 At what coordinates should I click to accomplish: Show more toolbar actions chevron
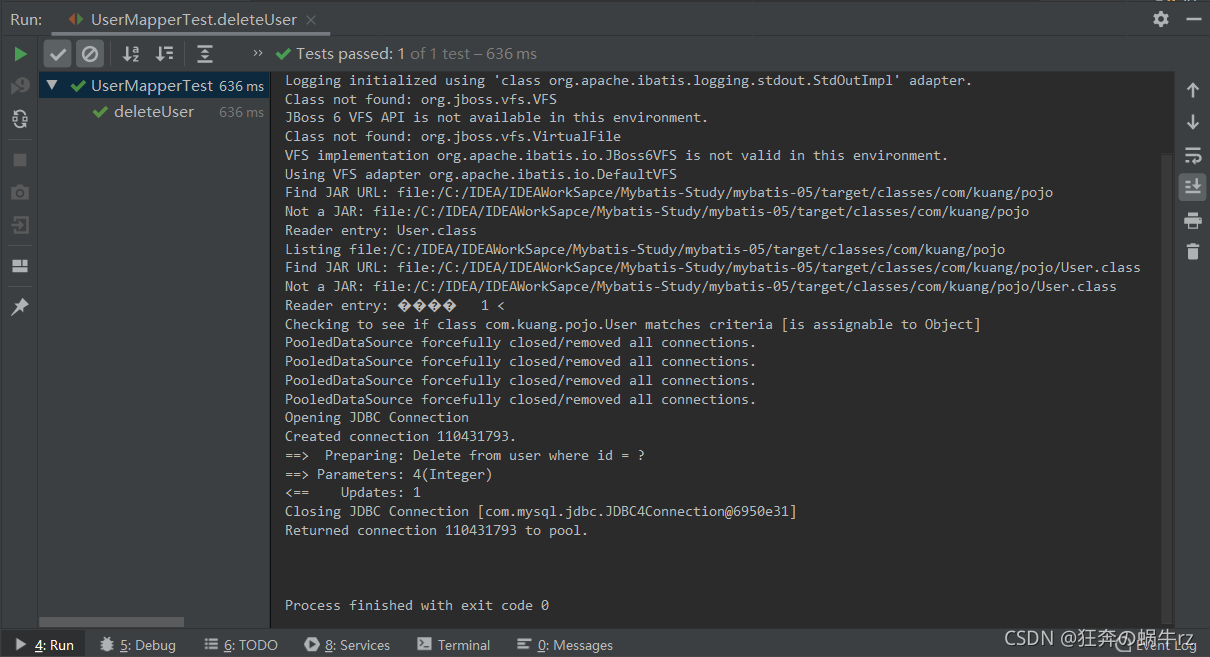(x=258, y=53)
